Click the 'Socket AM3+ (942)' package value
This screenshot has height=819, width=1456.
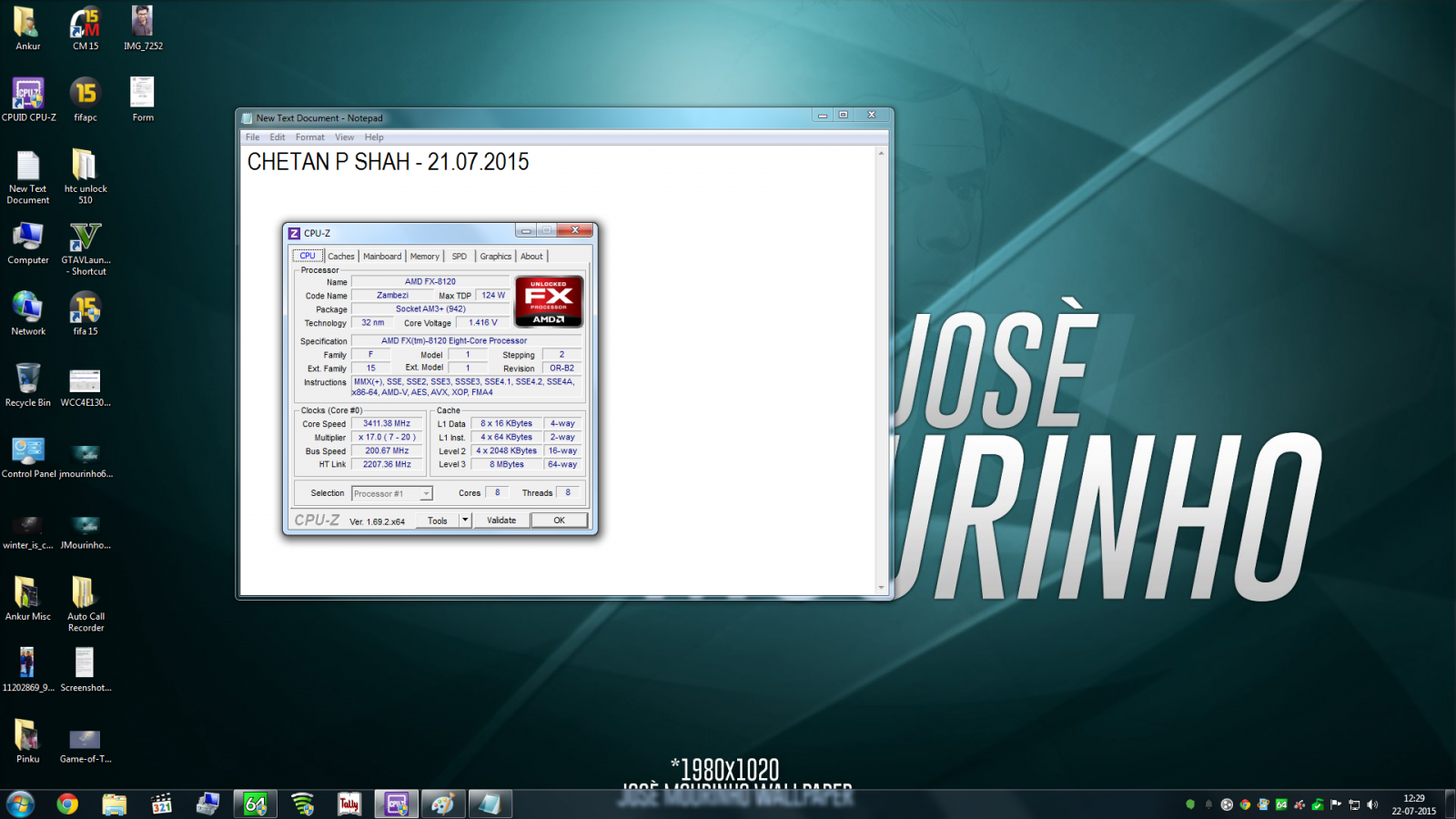[430, 309]
